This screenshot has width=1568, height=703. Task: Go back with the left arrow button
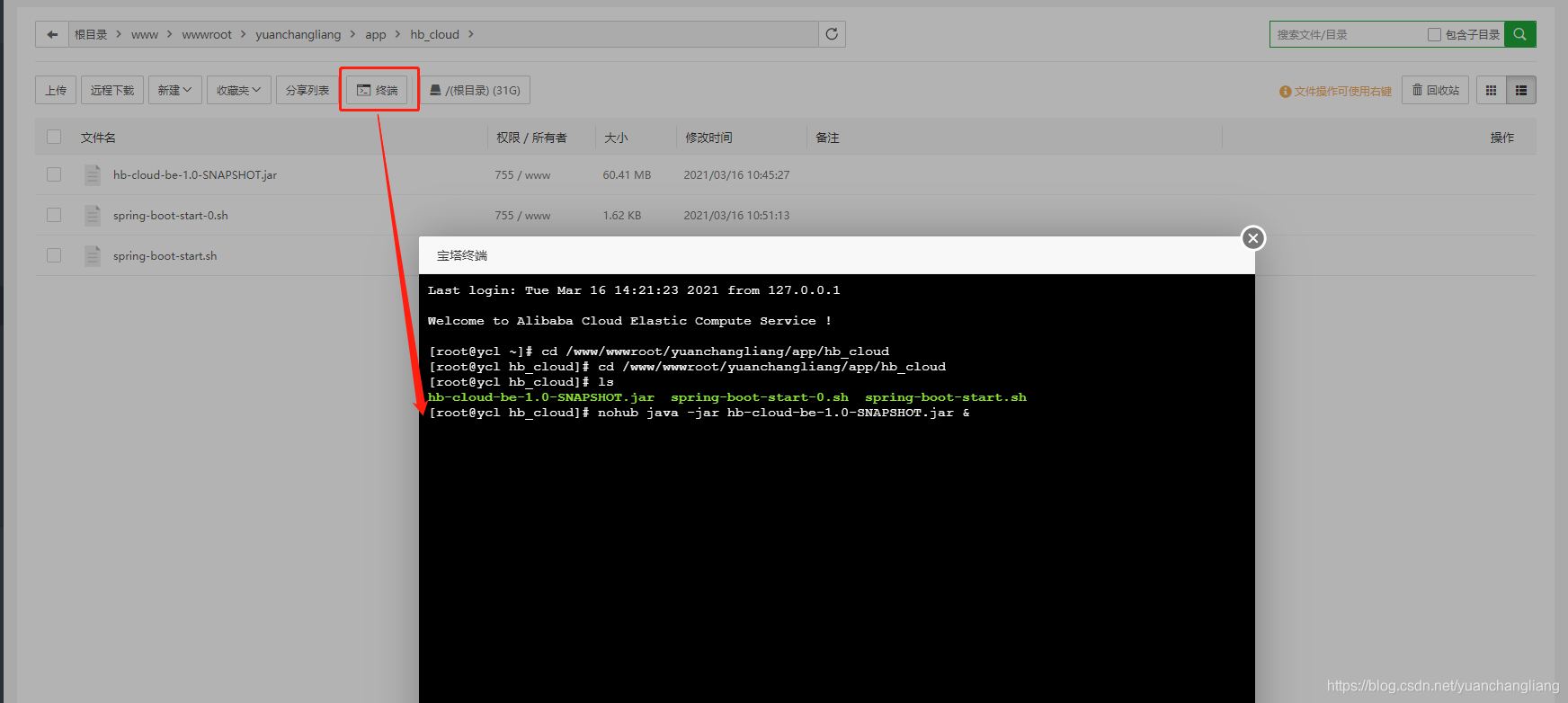pos(52,34)
